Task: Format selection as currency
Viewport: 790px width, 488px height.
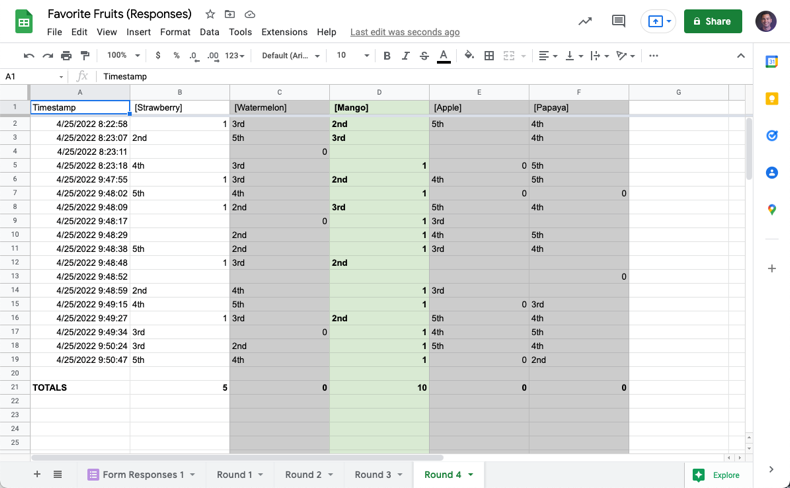Action: (x=158, y=55)
